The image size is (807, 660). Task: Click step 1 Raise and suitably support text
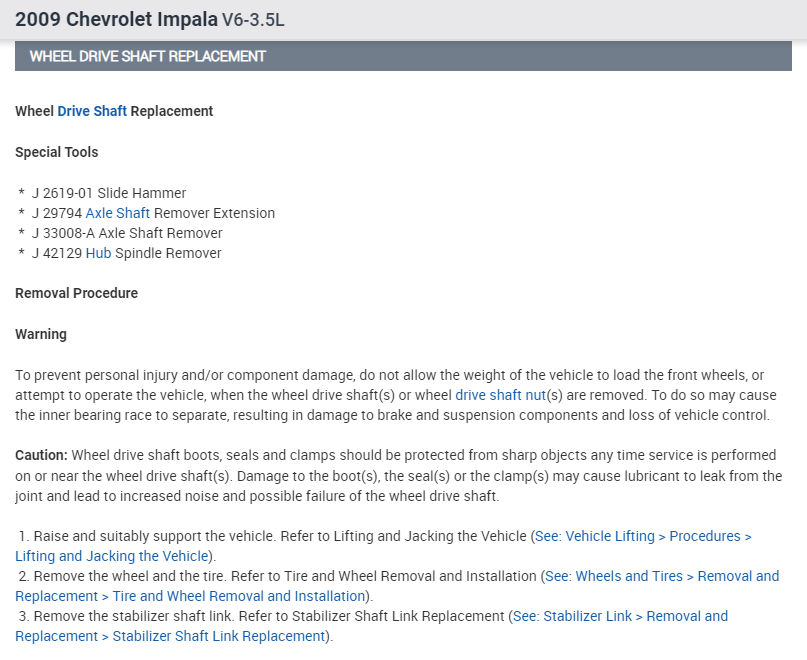[140, 536]
